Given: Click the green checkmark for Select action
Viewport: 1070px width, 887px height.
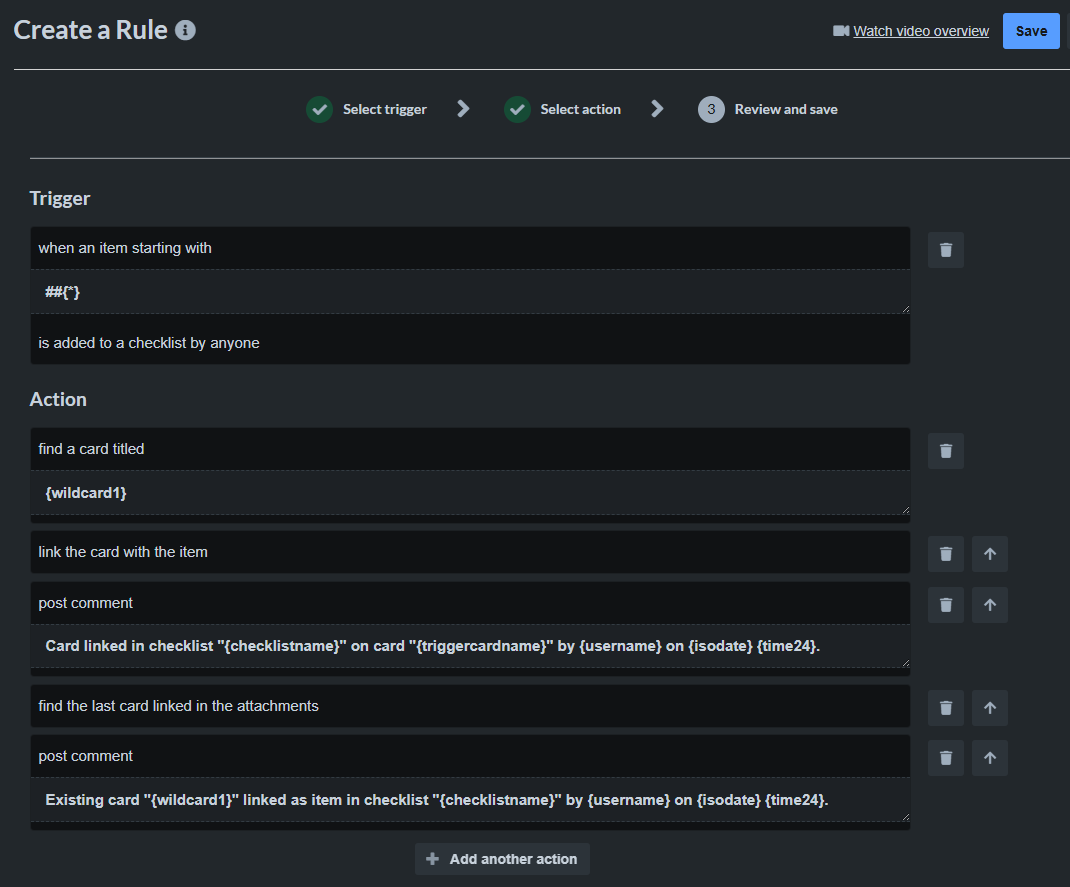Looking at the screenshot, I should 517,109.
